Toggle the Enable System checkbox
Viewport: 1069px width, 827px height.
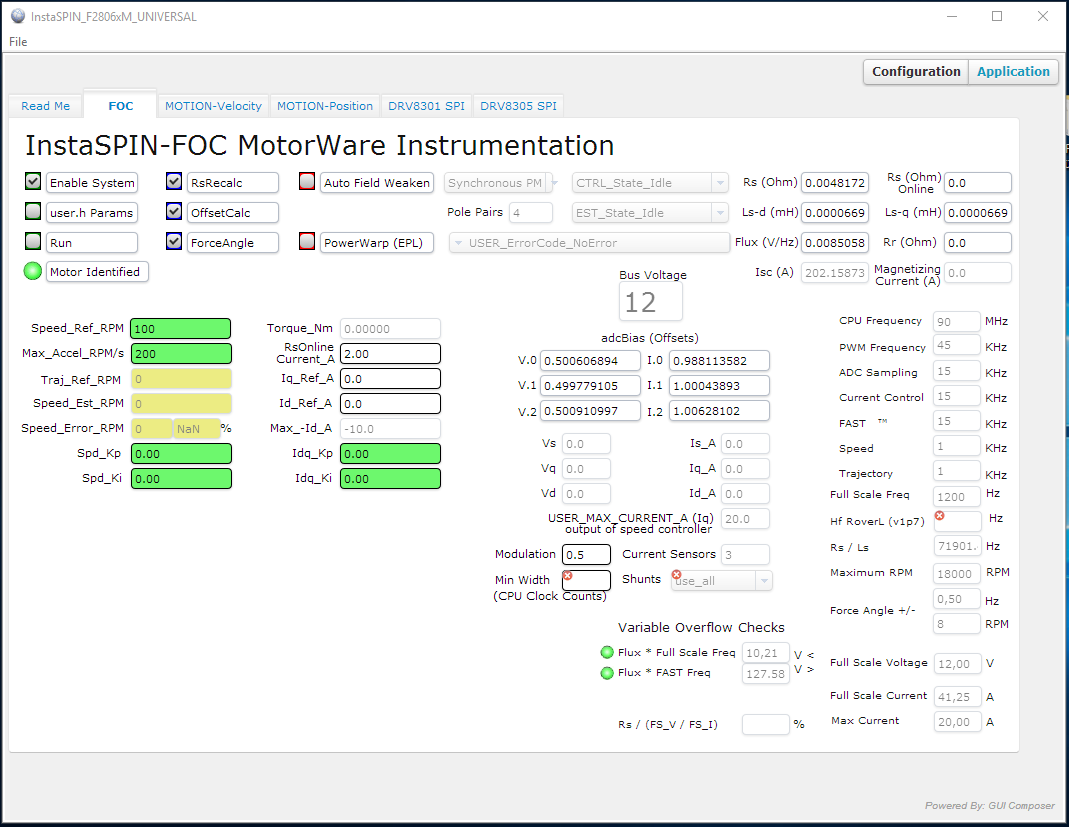[x=33, y=181]
